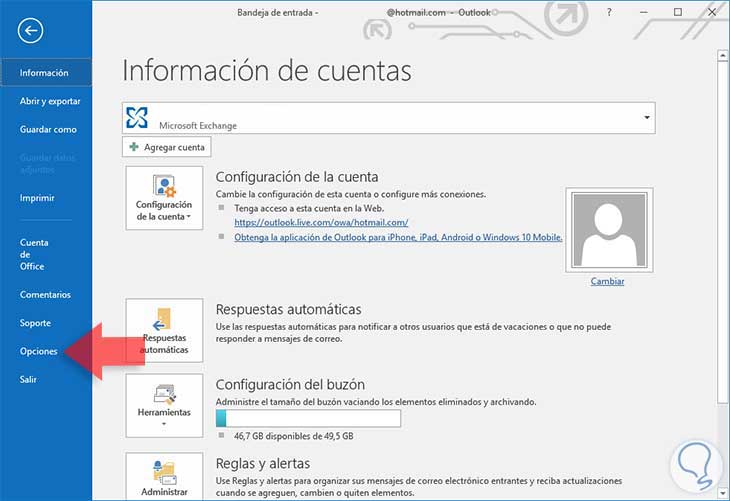Open the Soporte menu item
Image resolution: width=730 pixels, height=501 pixels.
click(35, 323)
